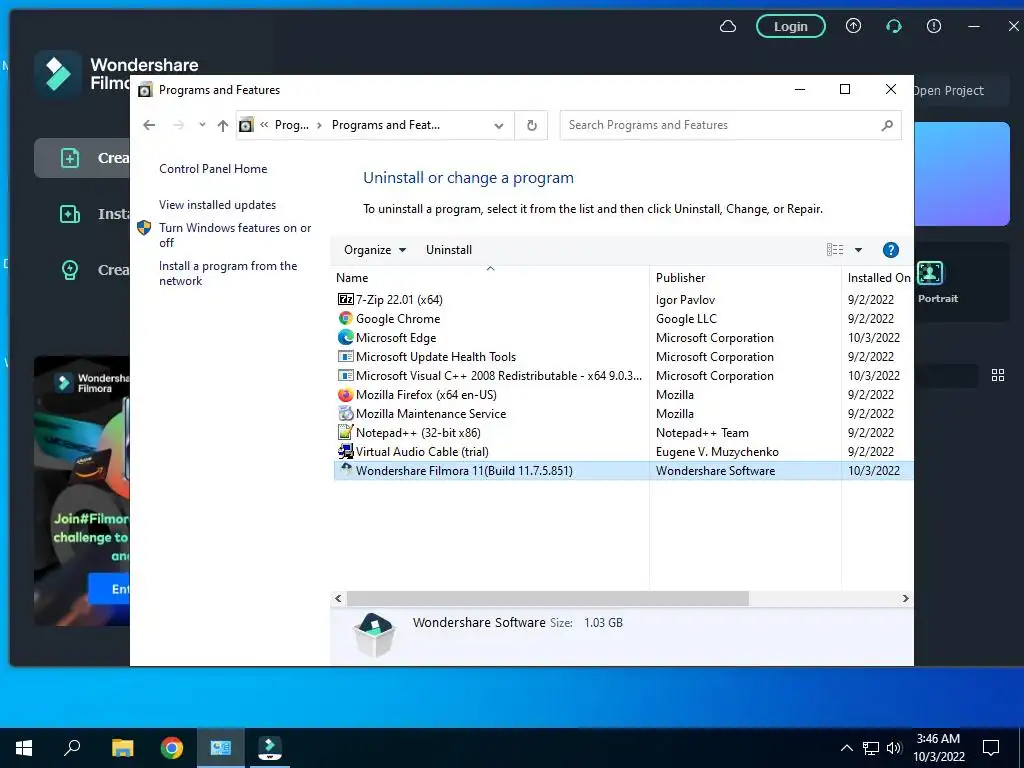This screenshot has width=1024, height=768.
Task: Click the Instant sidebar icon in Filmora
Action: point(70,214)
